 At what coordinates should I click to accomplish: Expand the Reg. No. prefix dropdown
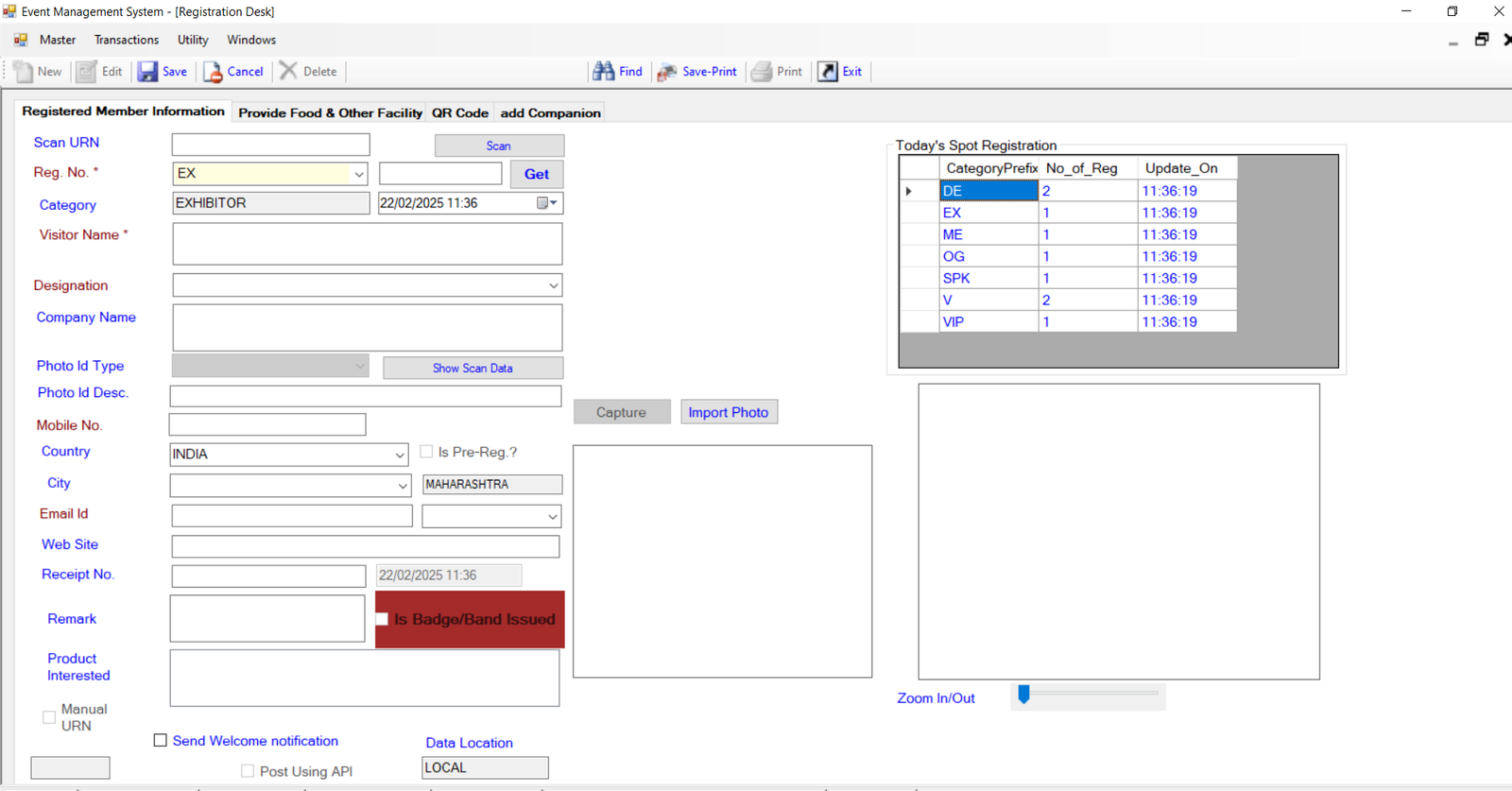click(359, 174)
